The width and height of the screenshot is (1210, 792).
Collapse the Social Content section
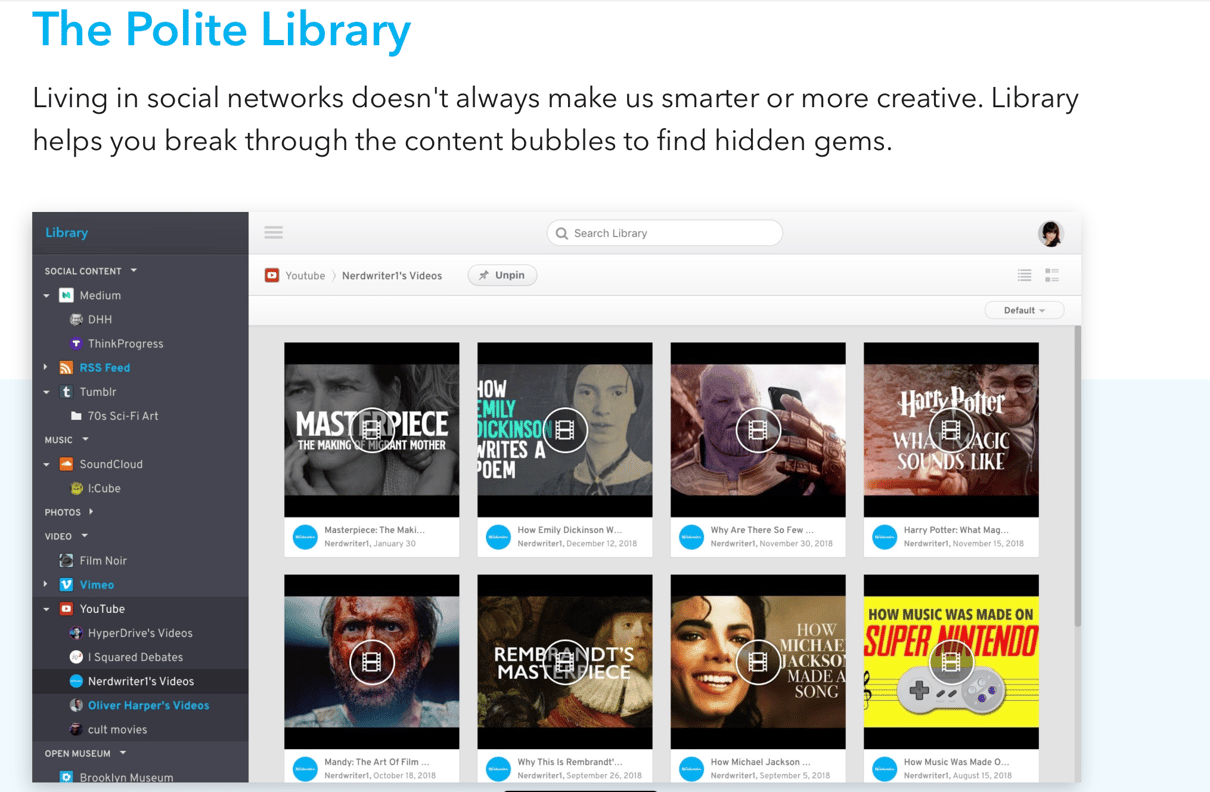pos(134,271)
